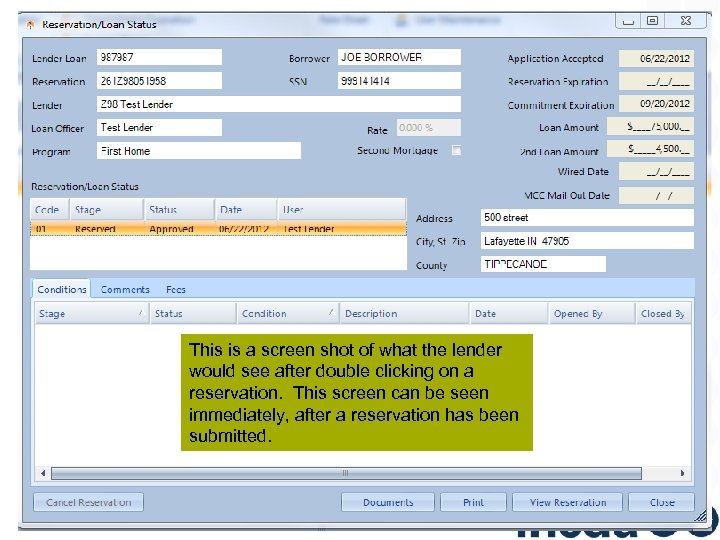
Task: Click the 2nd Loan Amount field
Action: coord(650,149)
